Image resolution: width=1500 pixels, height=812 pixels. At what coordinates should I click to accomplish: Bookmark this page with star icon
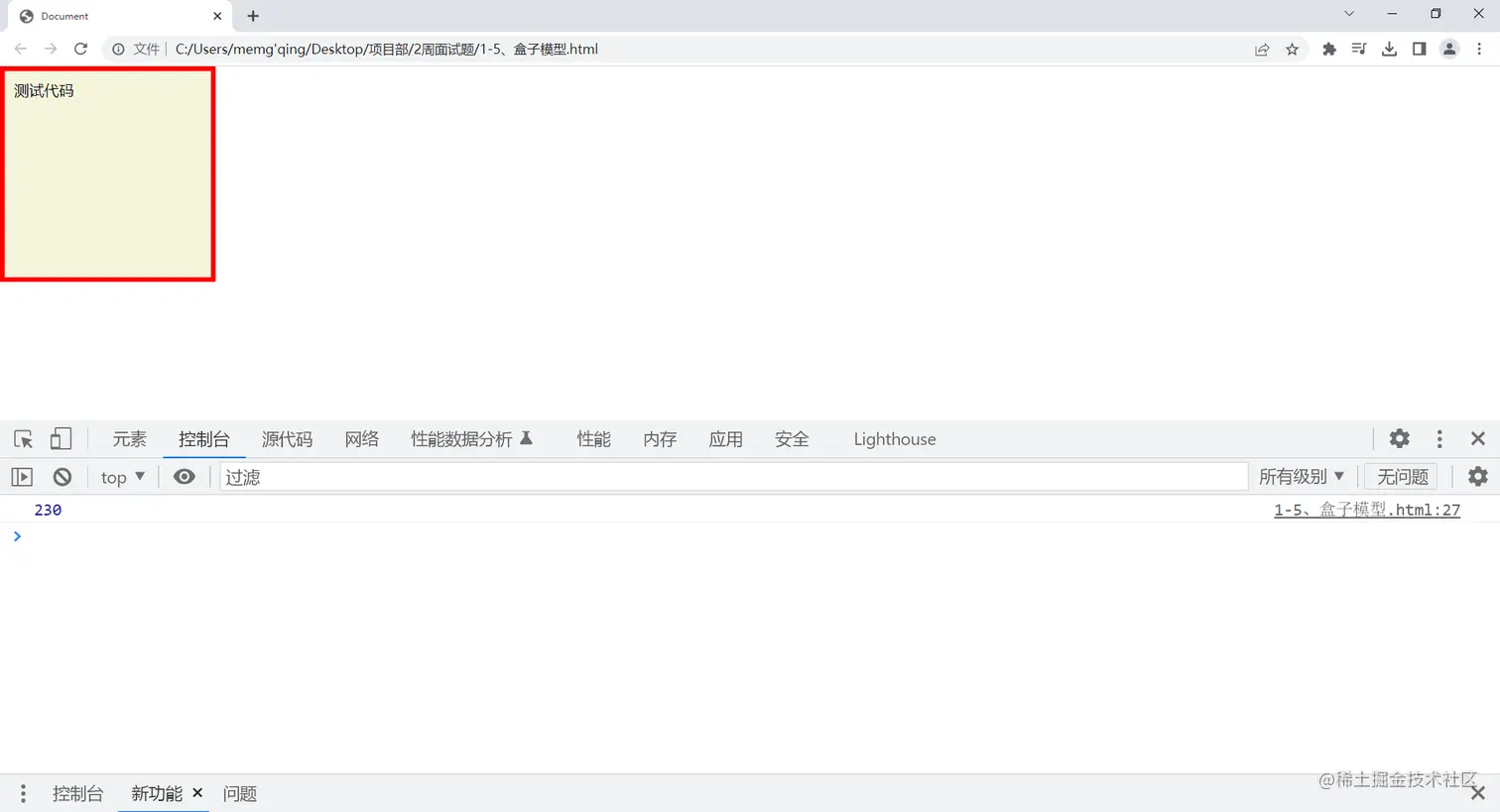click(1292, 49)
